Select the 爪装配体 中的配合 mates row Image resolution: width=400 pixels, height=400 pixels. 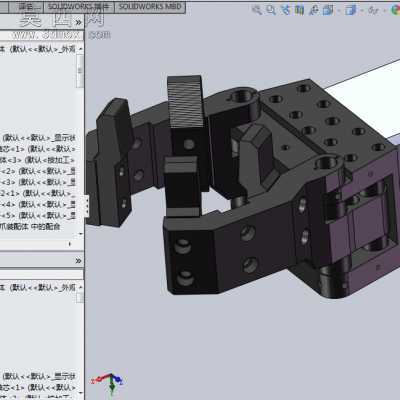point(30,227)
